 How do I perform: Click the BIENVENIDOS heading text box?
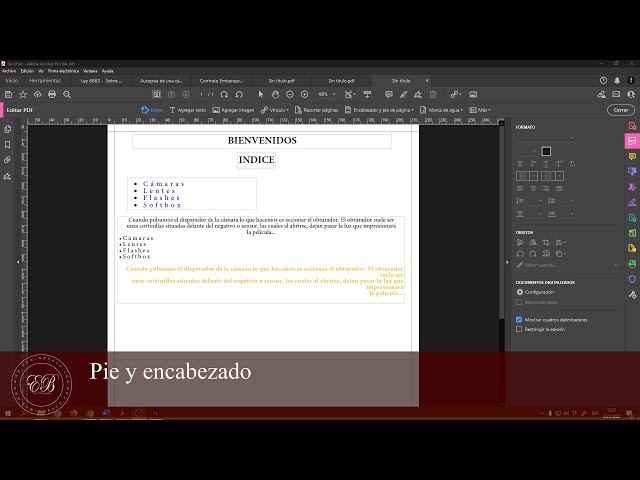coord(262,141)
